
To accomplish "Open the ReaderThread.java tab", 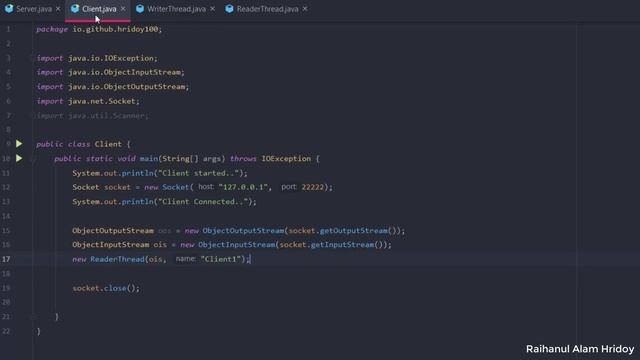I will click(267, 9).
